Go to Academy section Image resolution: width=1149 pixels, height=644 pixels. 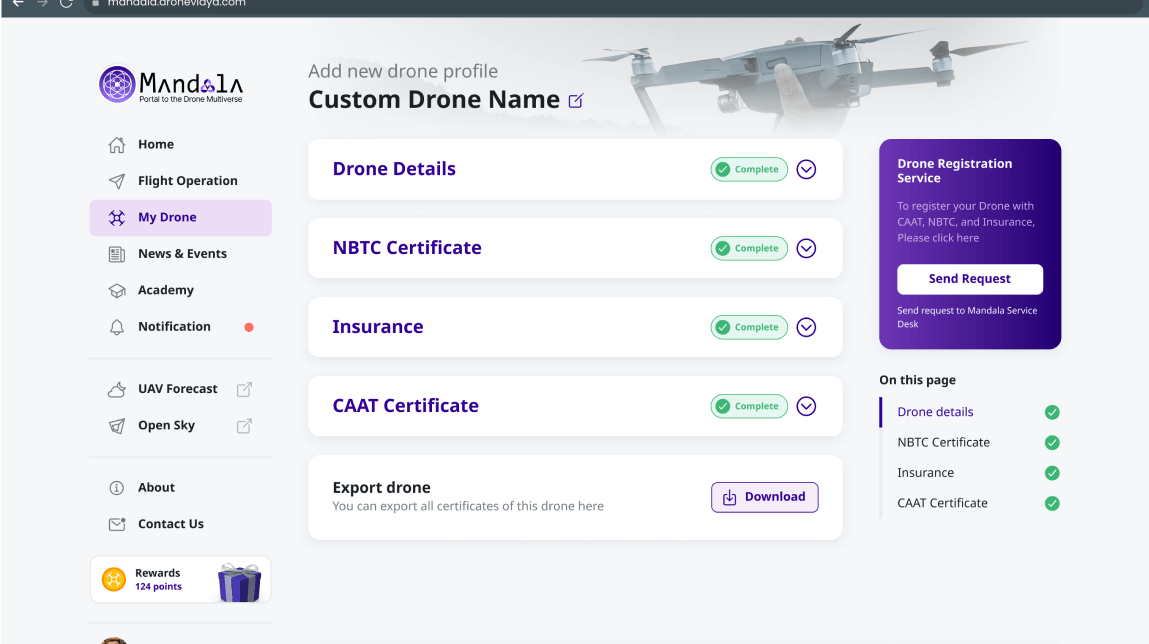click(180, 291)
